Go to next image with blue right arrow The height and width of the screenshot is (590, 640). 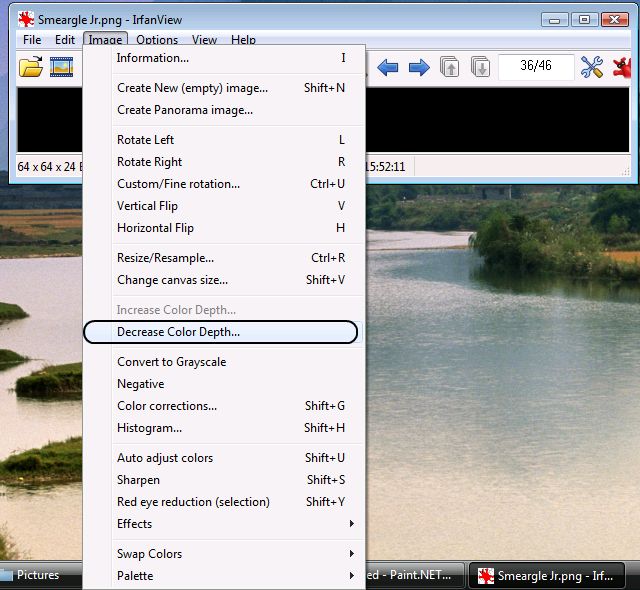[419, 67]
